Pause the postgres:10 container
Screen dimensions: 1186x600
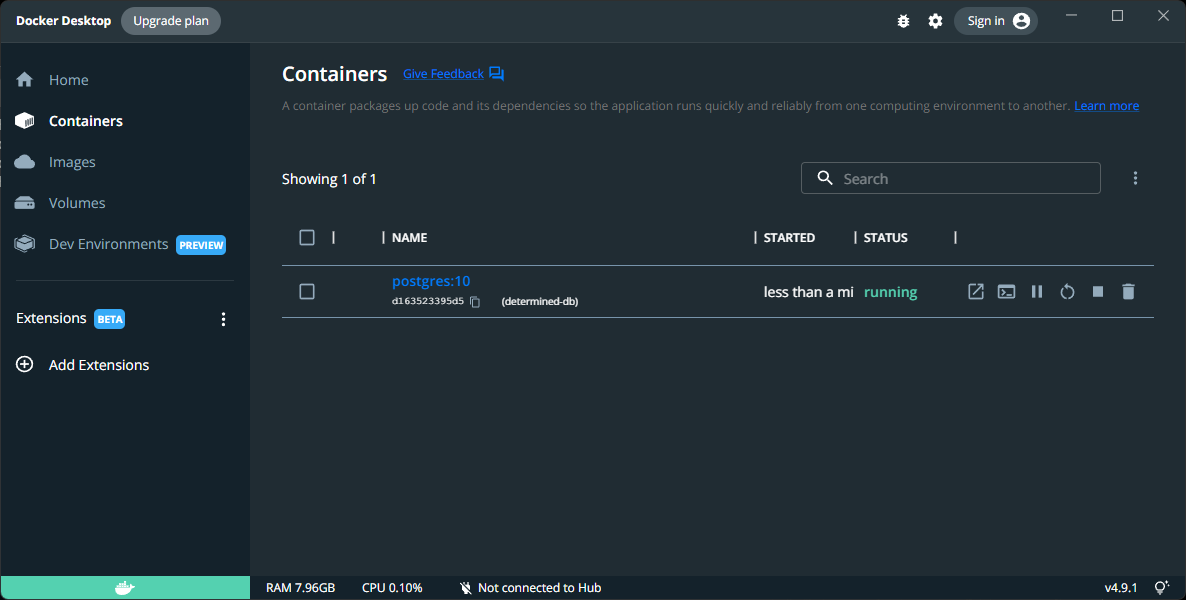pos(1037,291)
